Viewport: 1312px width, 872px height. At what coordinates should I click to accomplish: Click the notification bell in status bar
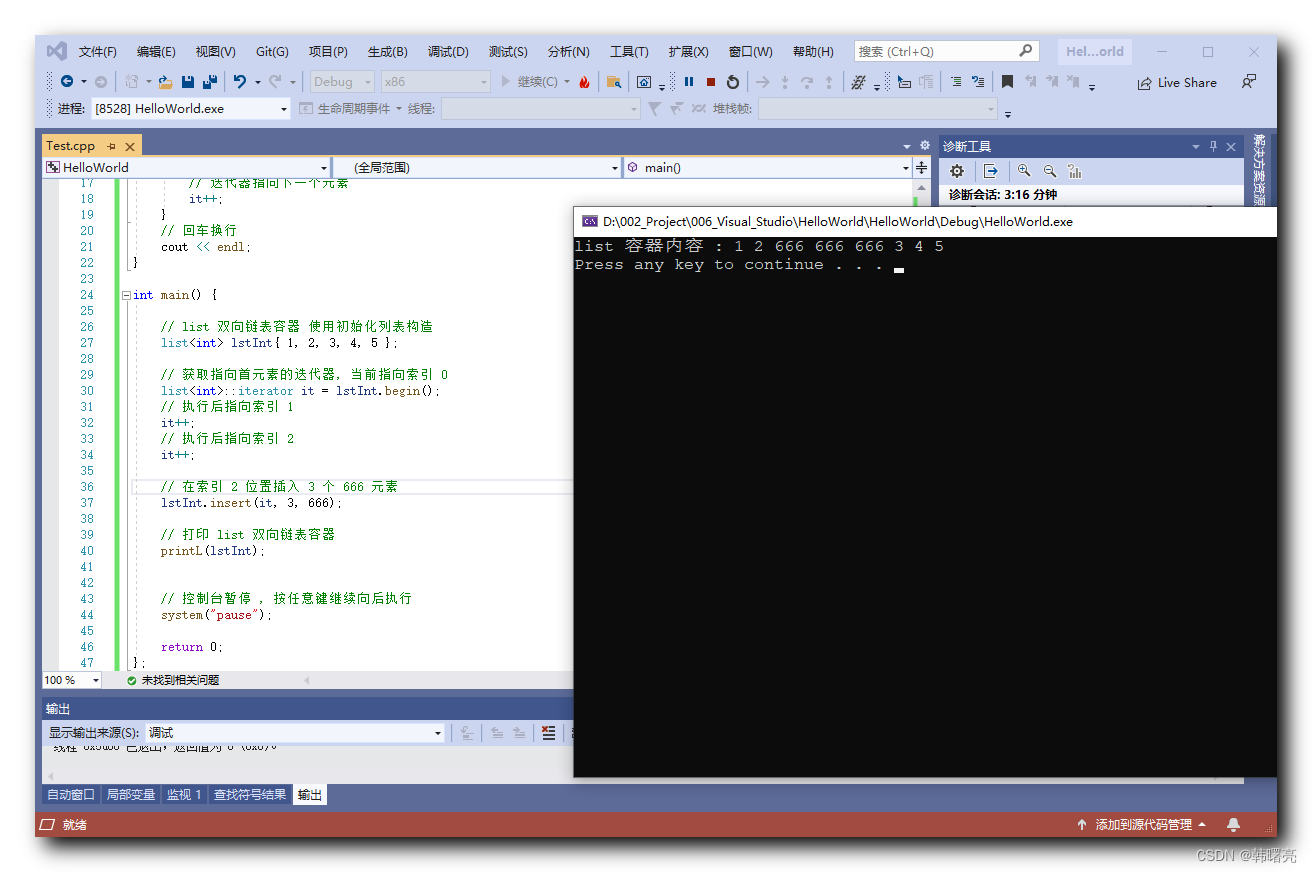[1234, 825]
